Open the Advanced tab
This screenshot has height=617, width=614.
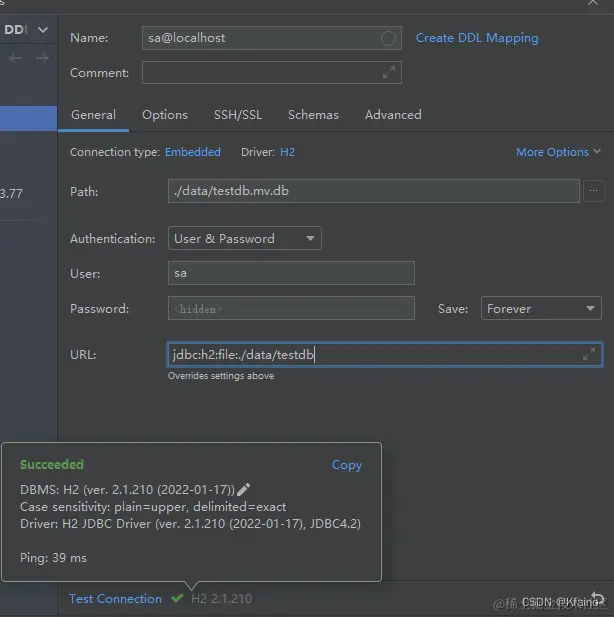[x=393, y=115]
